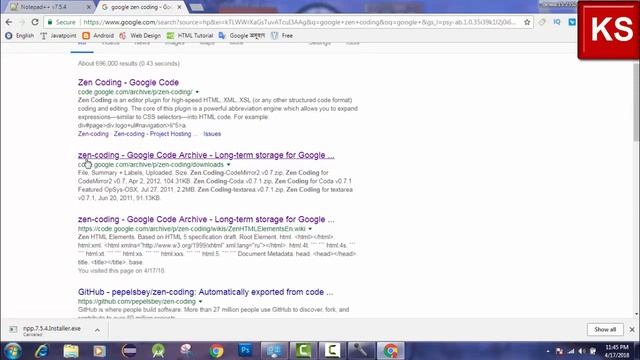Open the HTML Tutorial bookmark

point(190,36)
